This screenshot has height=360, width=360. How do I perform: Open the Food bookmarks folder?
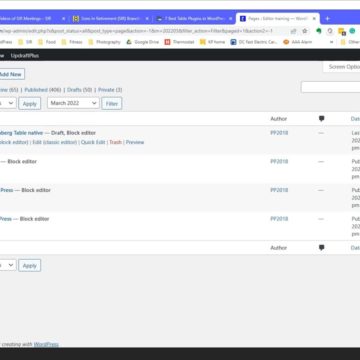[x=47, y=42]
